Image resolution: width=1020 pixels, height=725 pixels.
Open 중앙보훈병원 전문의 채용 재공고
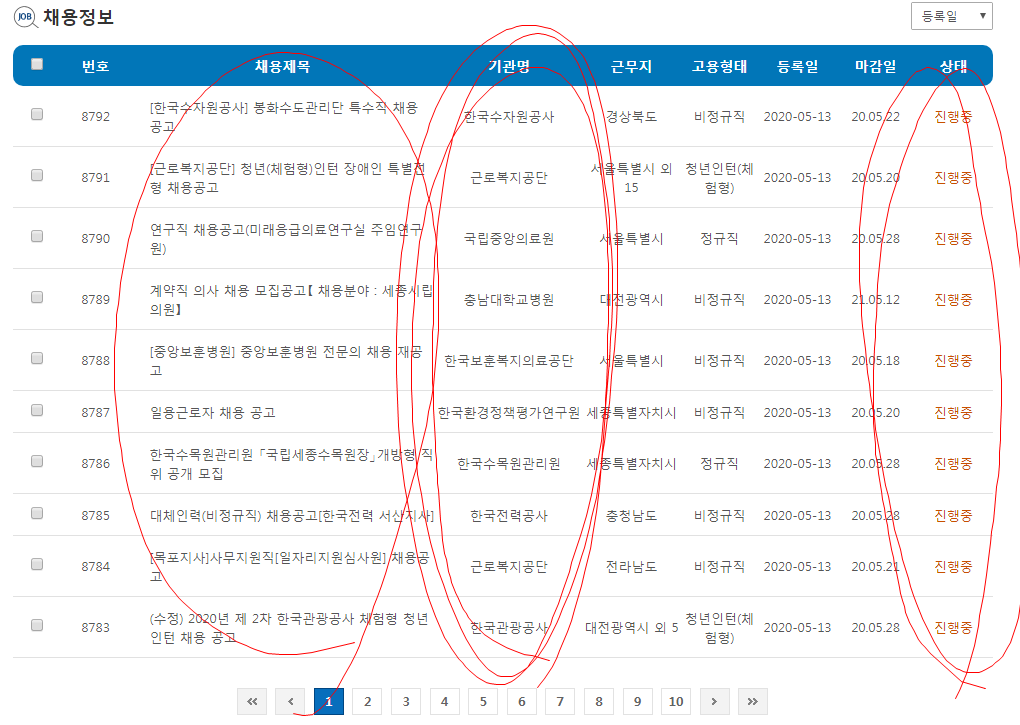[286, 361]
